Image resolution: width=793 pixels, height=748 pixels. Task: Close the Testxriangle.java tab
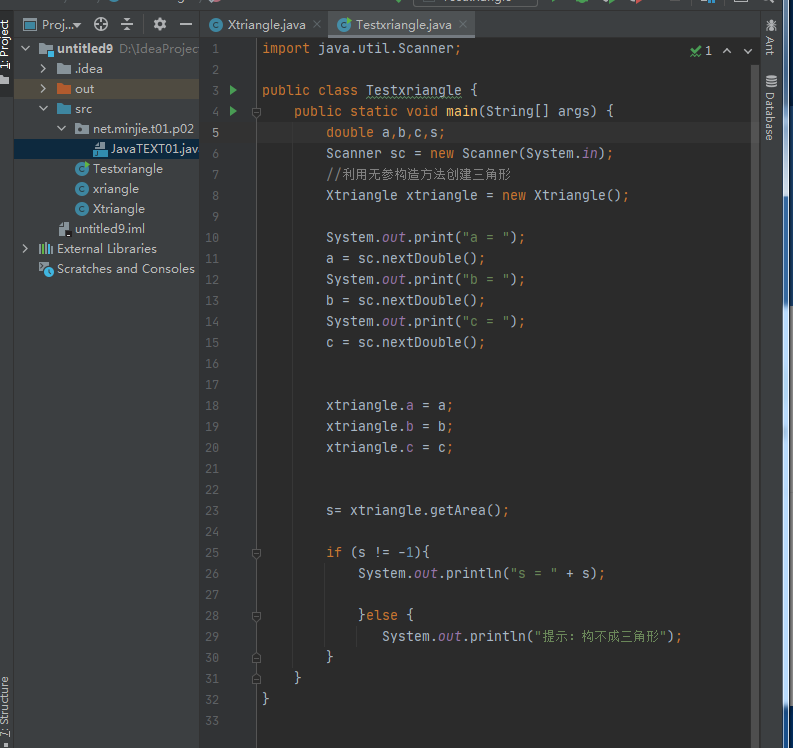click(461, 24)
